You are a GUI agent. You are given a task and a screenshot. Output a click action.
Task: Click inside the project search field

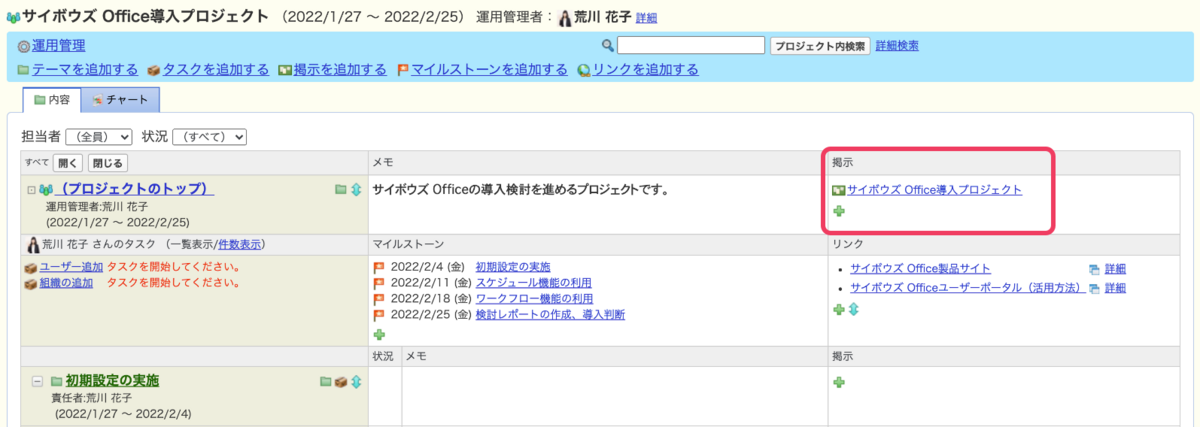tap(691, 45)
